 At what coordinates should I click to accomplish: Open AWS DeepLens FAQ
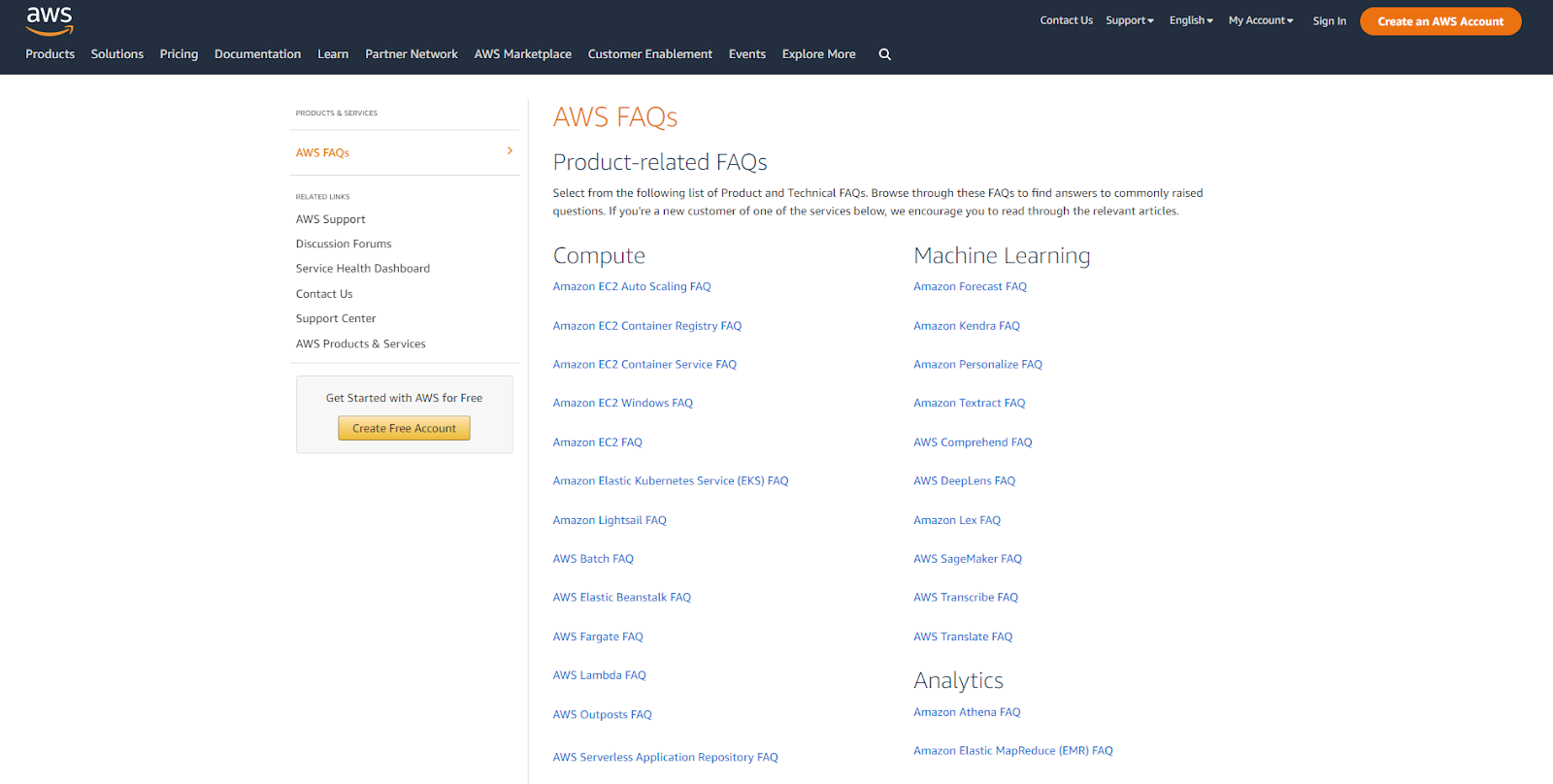[x=965, y=481]
